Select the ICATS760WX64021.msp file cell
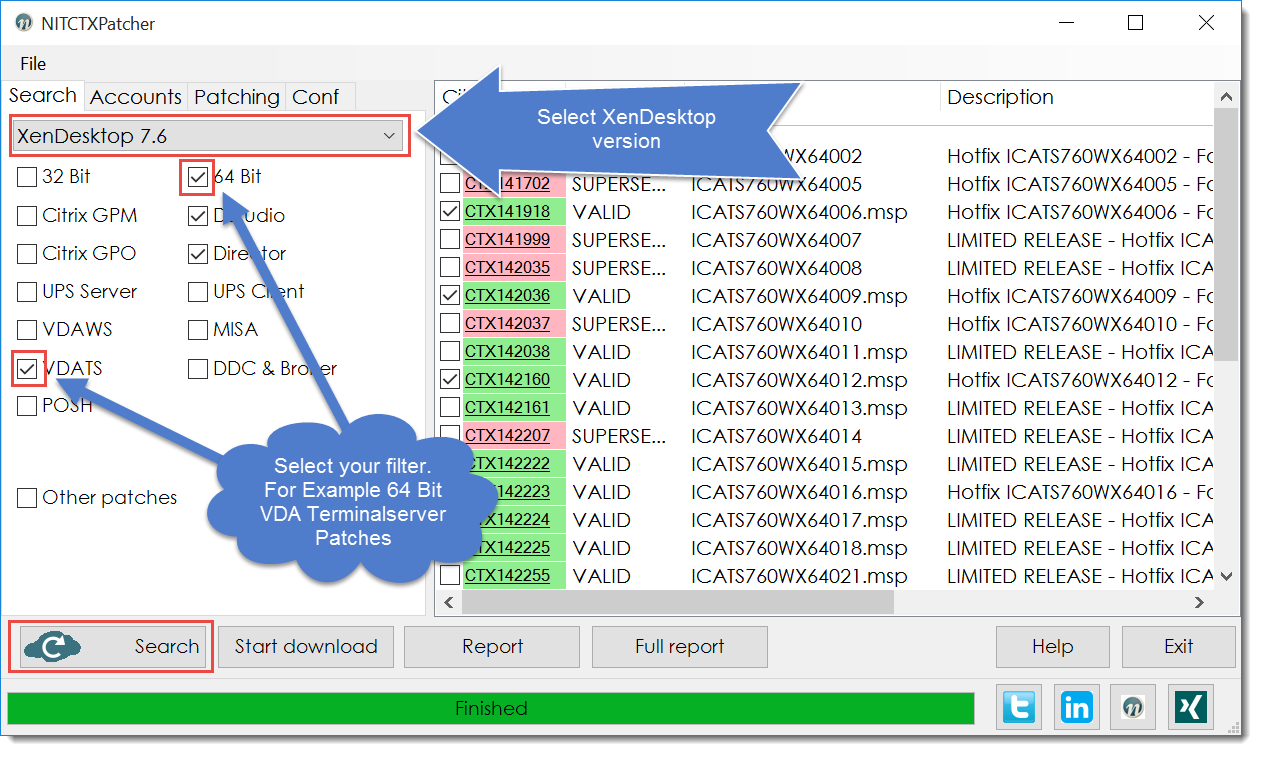 [799, 576]
